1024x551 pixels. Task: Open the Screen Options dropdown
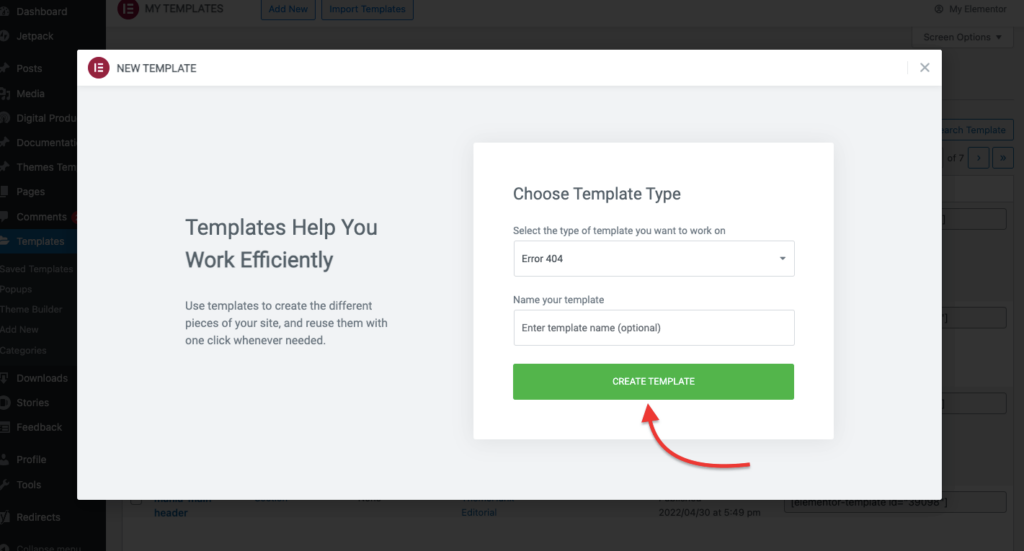[x=961, y=37]
